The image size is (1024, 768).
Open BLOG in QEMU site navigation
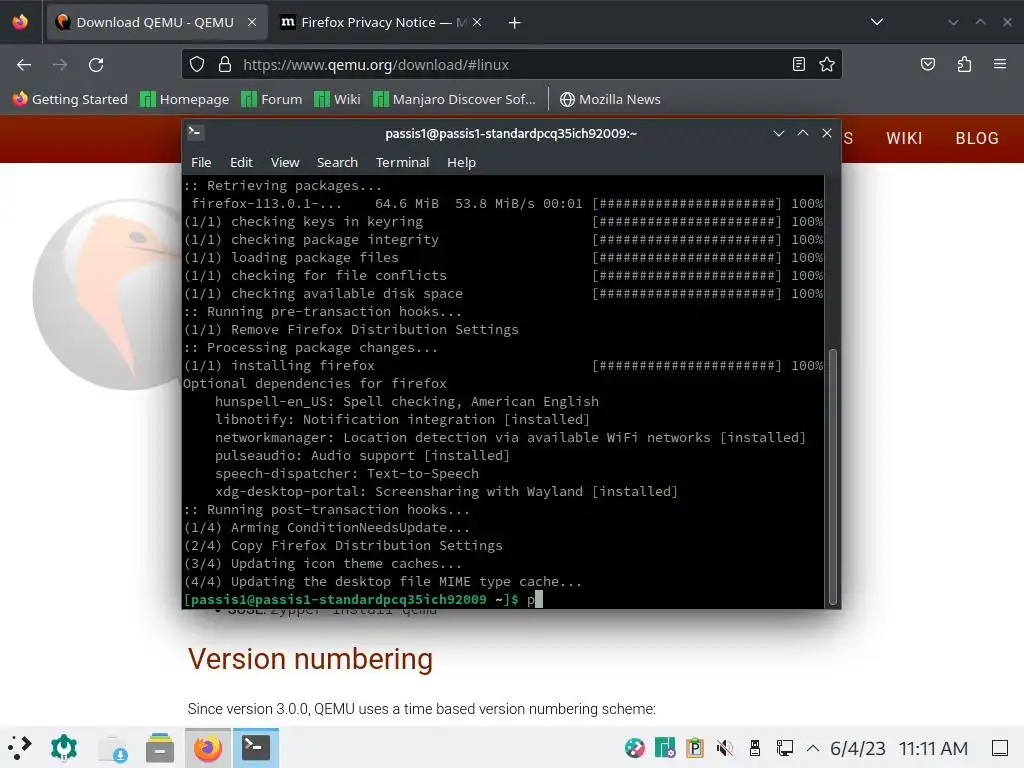(x=977, y=138)
